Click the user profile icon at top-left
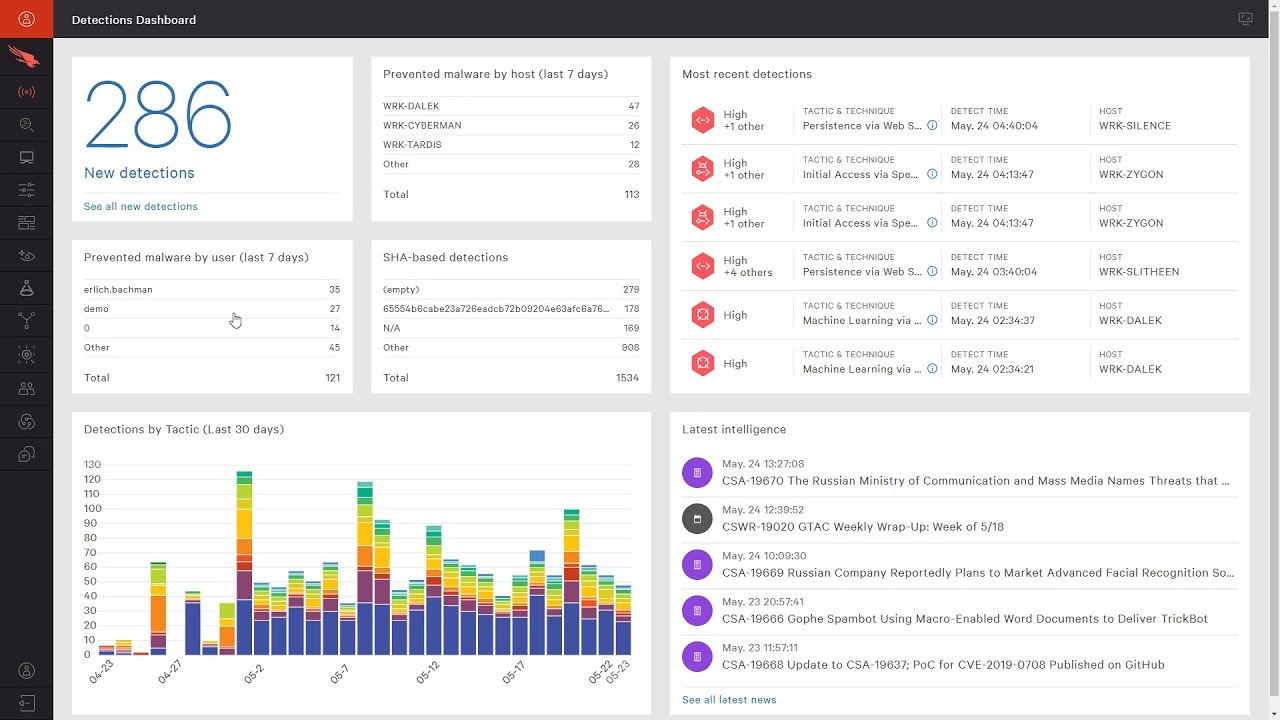The image size is (1280, 720). pyautogui.click(x=26, y=19)
